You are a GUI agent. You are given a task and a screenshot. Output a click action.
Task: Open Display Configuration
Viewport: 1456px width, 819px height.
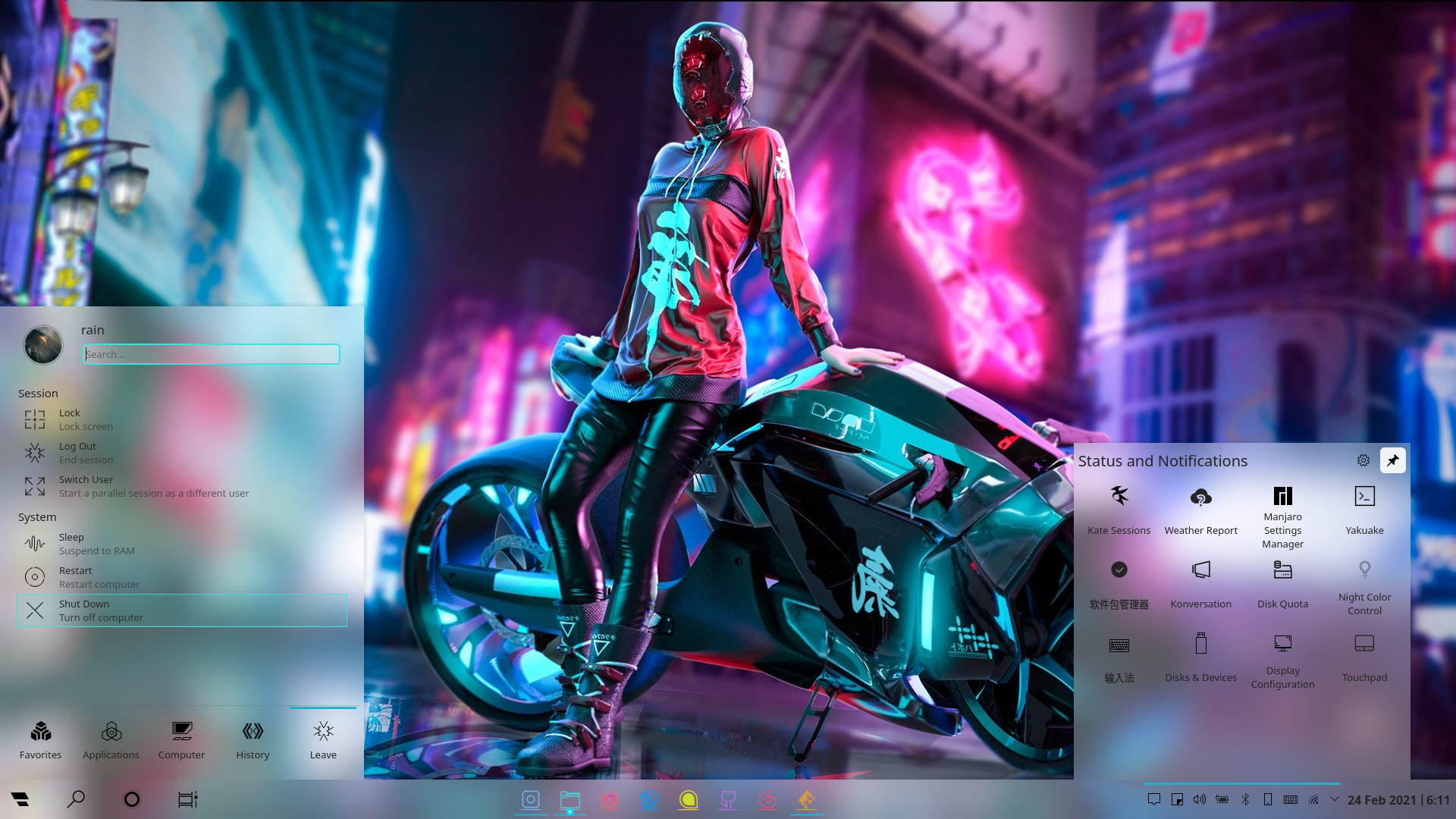pyautogui.click(x=1283, y=661)
